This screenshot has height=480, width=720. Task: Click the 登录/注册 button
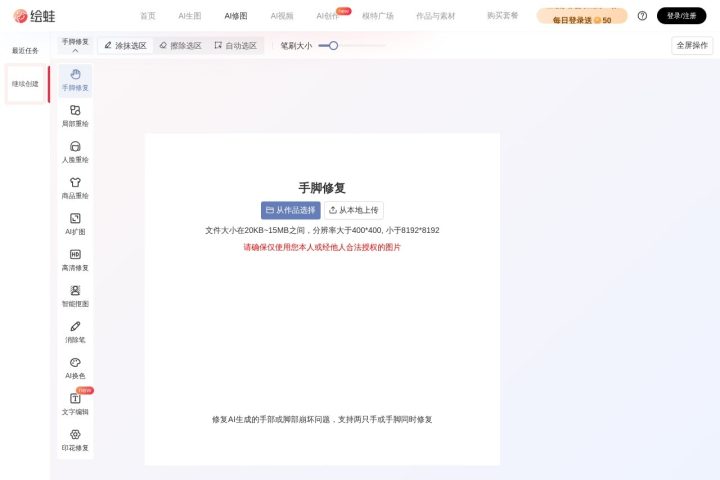click(x=681, y=16)
